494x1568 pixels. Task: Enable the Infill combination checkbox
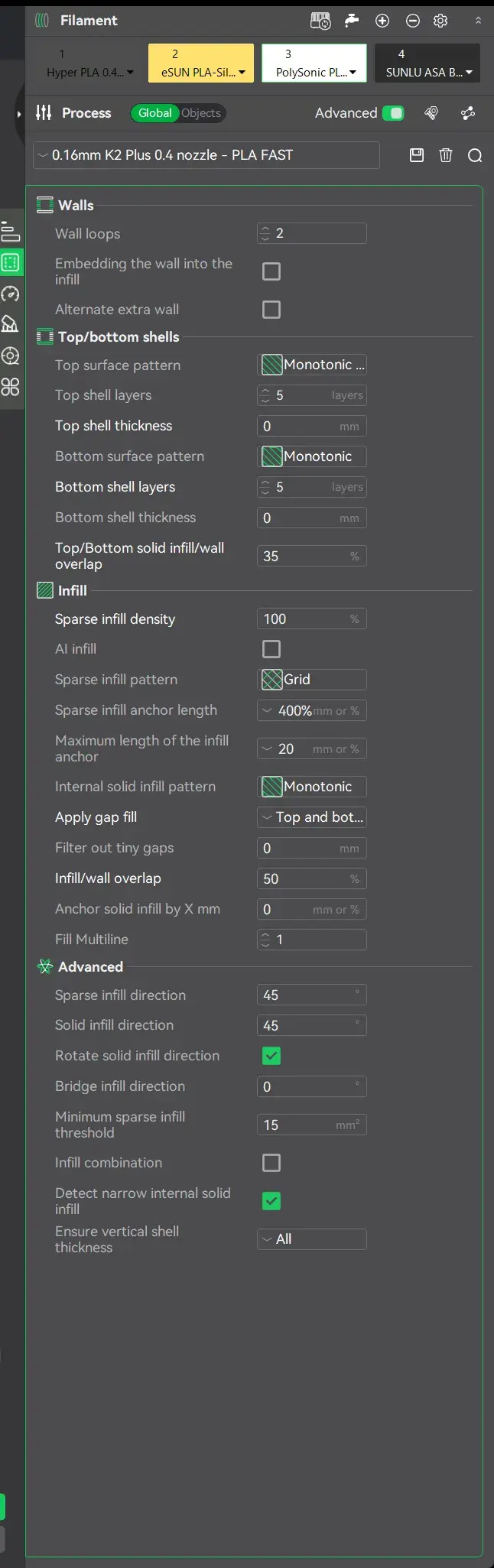pos(271,1163)
